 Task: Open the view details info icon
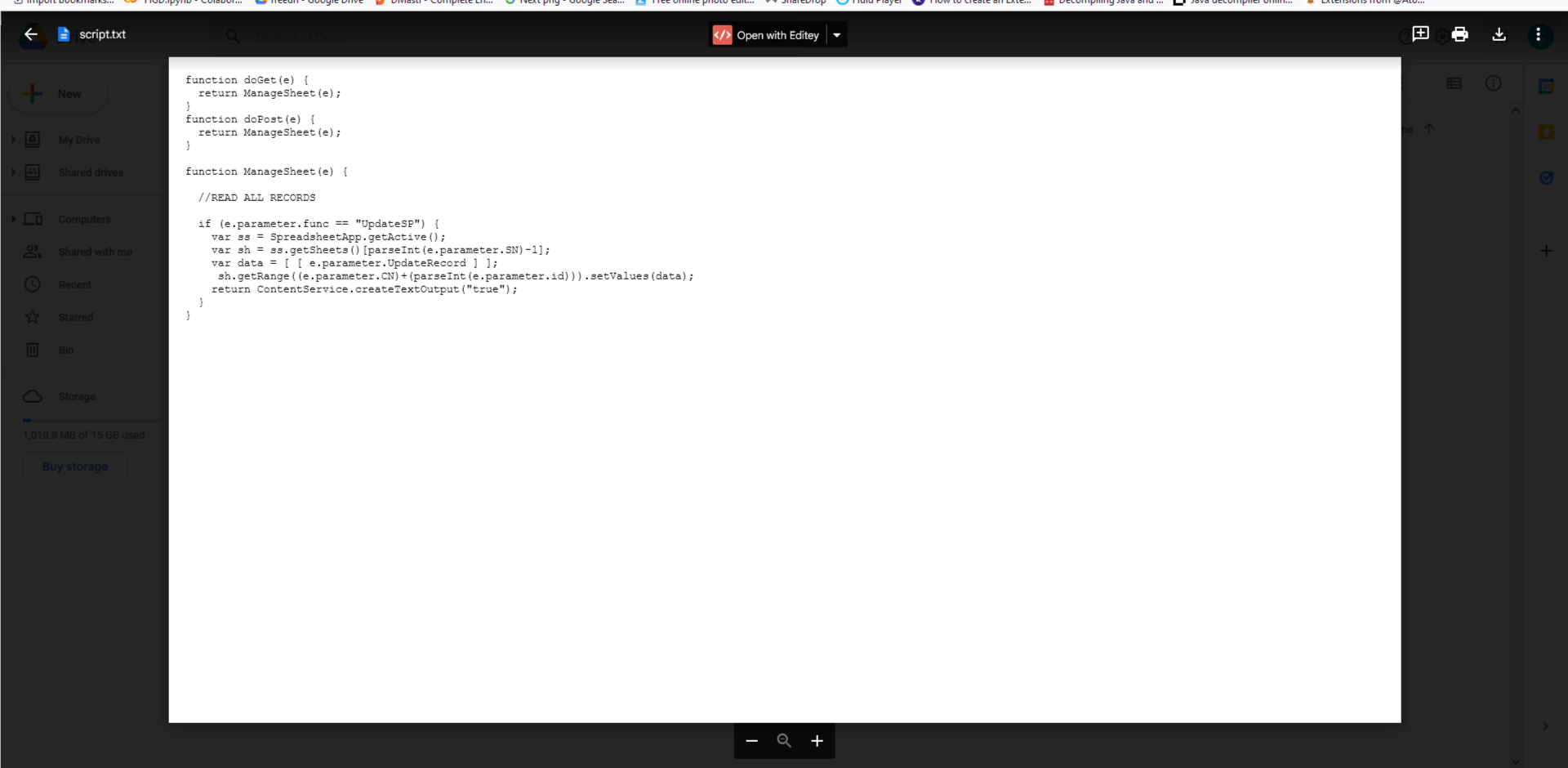(x=1494, y=83)
